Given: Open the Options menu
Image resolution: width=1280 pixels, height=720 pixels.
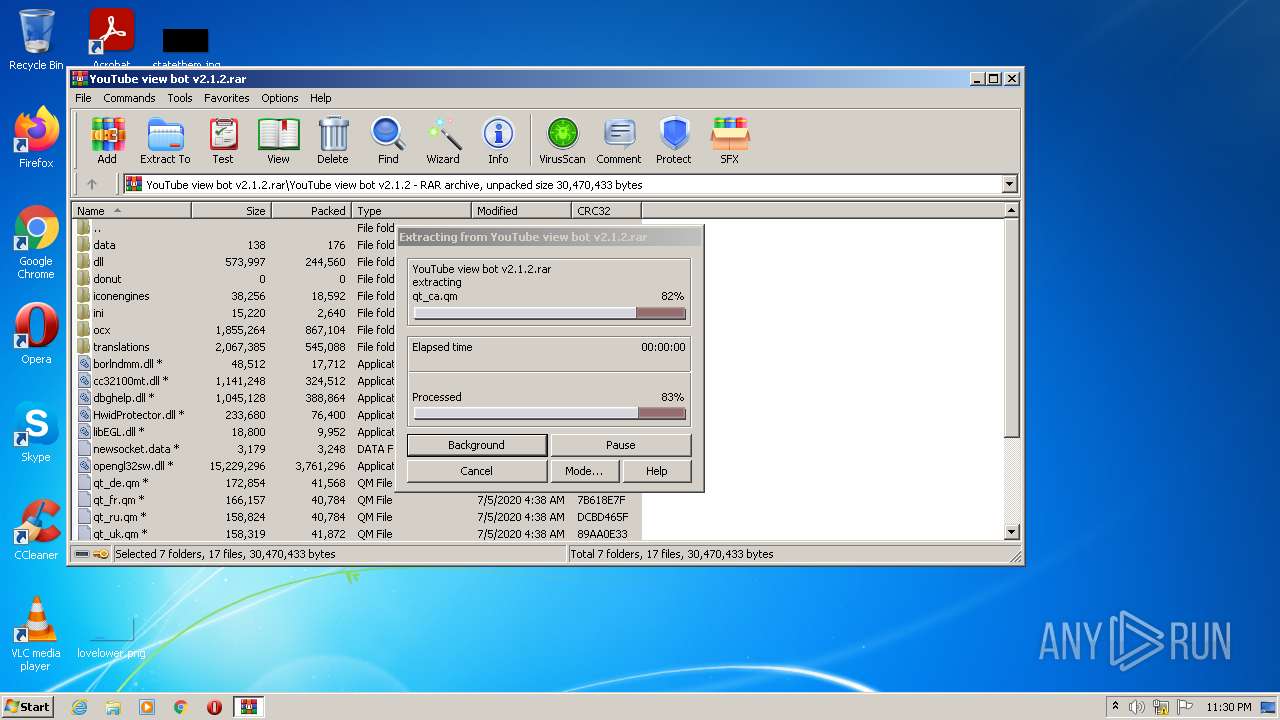Looking at the screenshot, I should (x=280, y=98).
